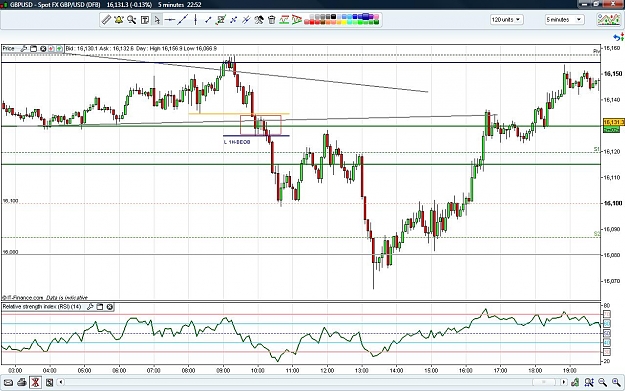This screenshot has height=391, width=625.
Task: Open the alert bell tool
Action: pos(119,20)
